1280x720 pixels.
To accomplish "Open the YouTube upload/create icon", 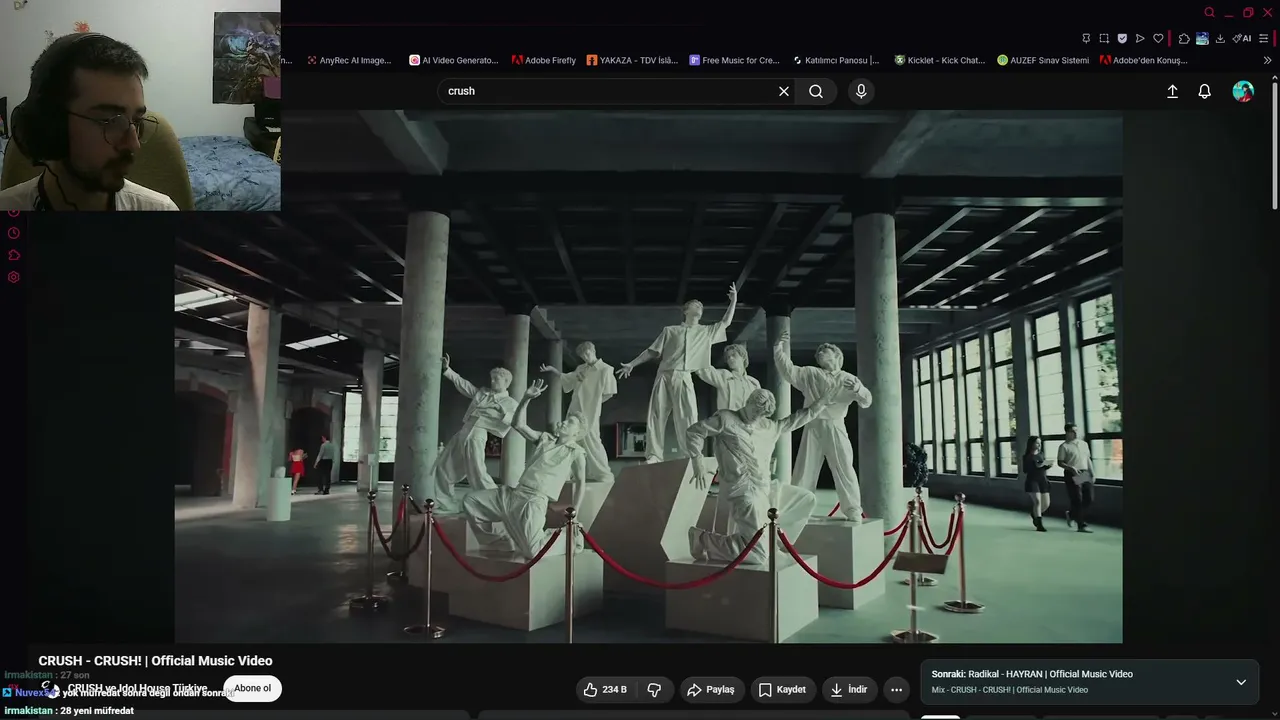I will [1172, 91].
